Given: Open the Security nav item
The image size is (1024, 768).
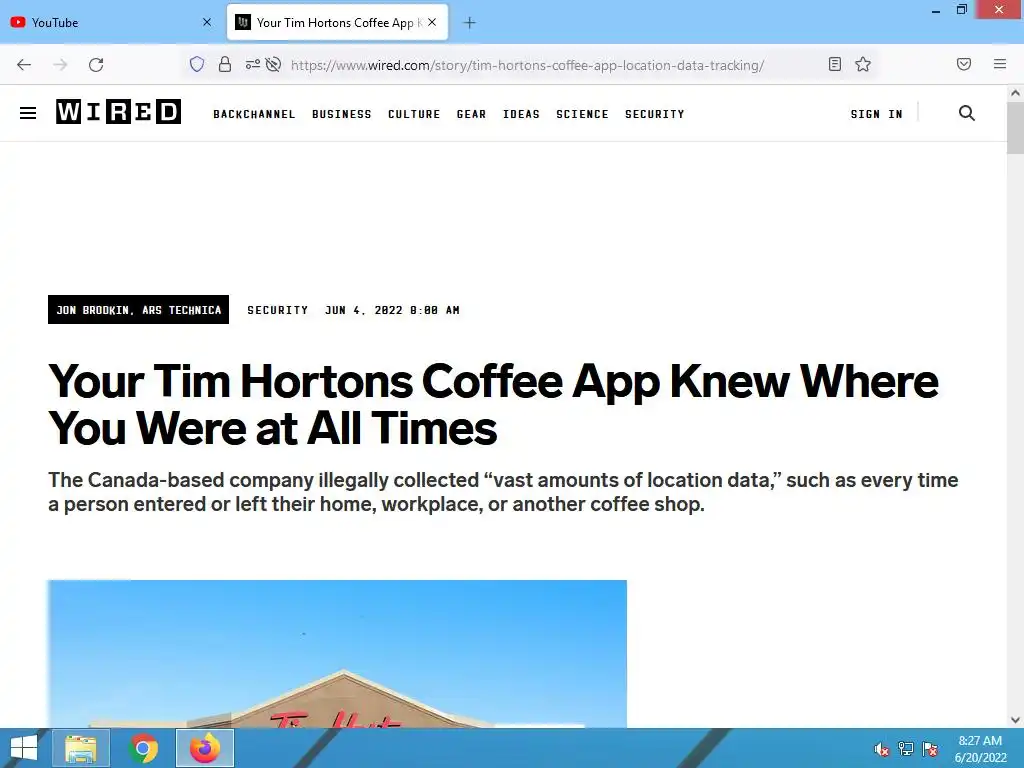Looking at the screenshot, I should (654, 114).
